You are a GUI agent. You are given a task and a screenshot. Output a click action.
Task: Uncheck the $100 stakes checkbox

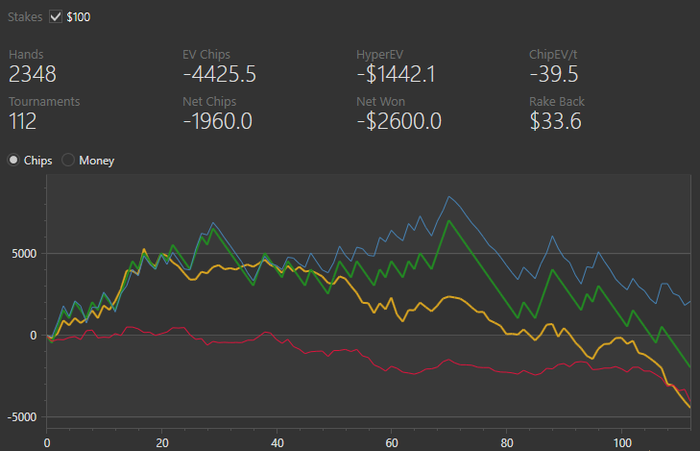point(56,17)
